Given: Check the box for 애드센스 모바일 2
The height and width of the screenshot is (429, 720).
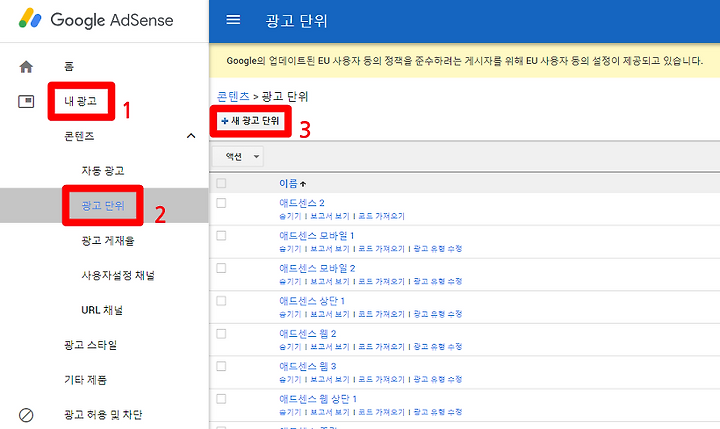Looking at the screenshot, I should [221, 268].
